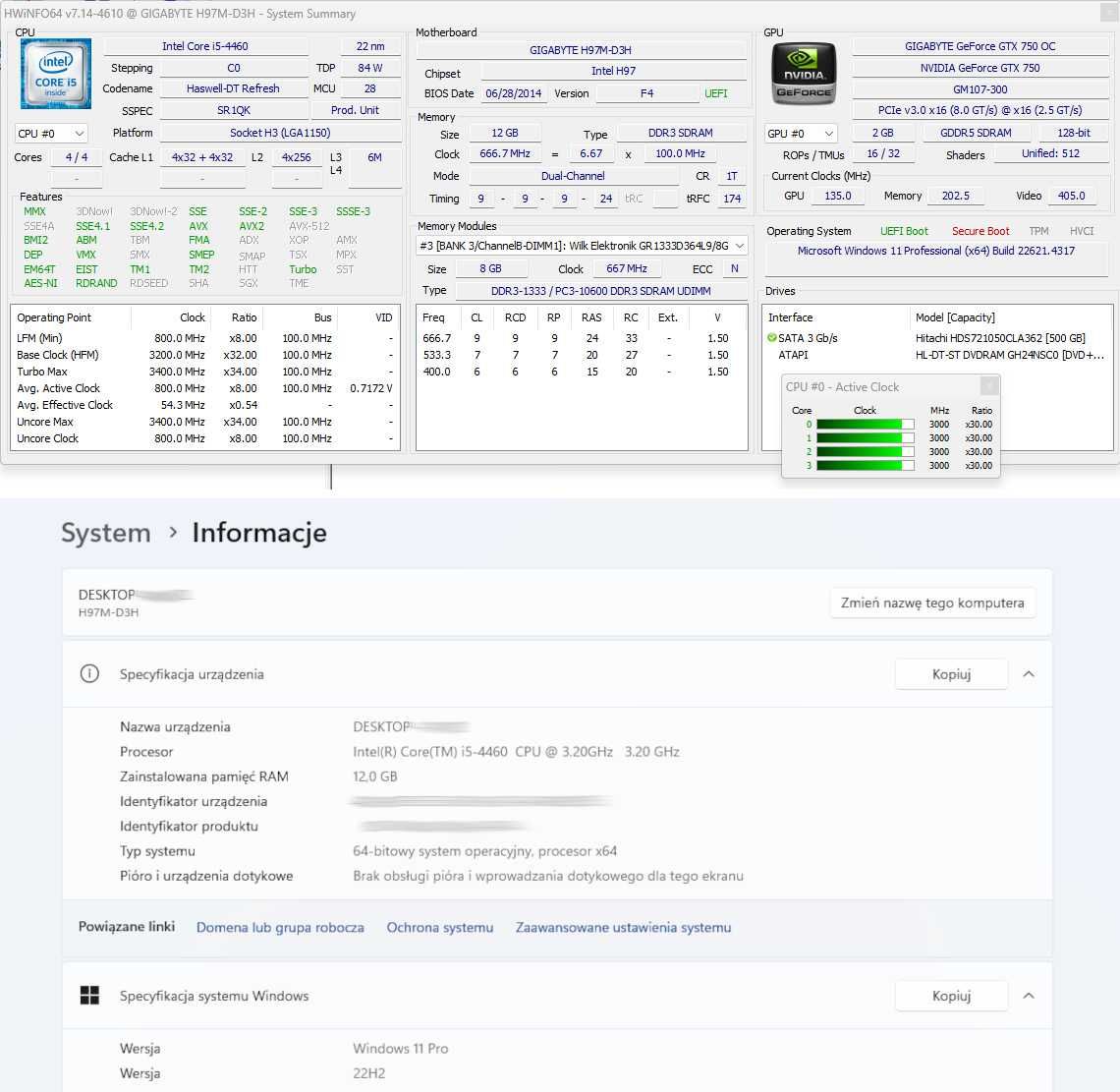Click the Core 0 clock bar
Image resolution: width=1120 pixels, height=1092 pixels.
865,425
